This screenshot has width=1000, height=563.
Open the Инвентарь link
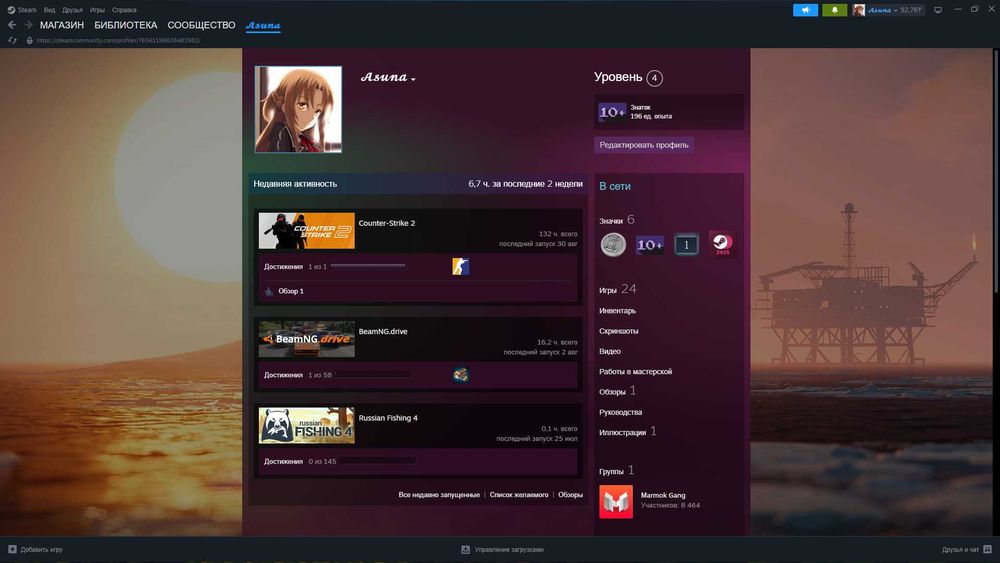pyautogui.click(x=617, y=311)
